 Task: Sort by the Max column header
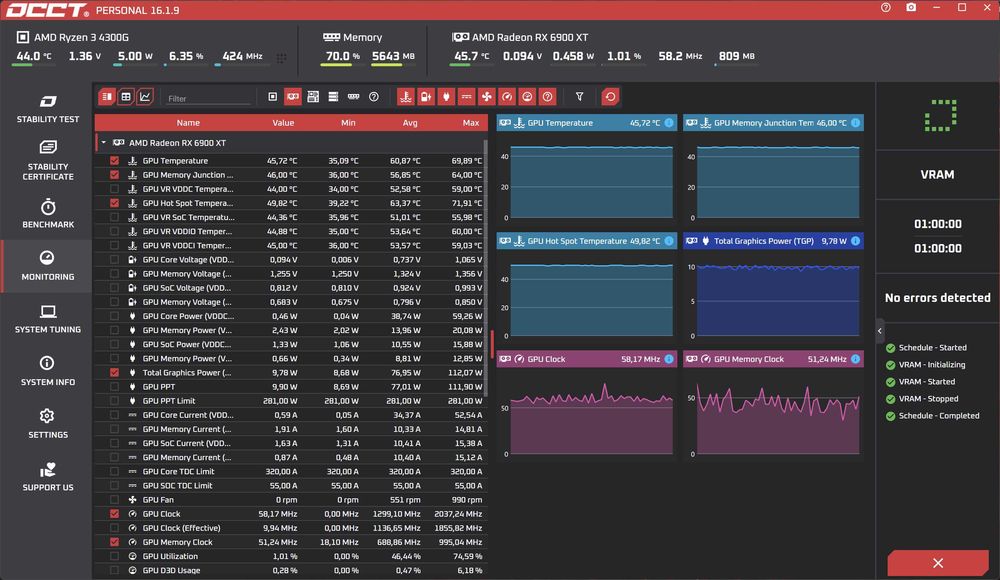[471, 123]
